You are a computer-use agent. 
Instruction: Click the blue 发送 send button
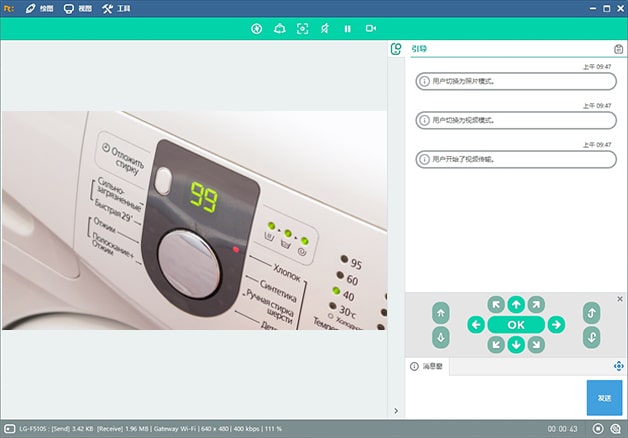604,398
